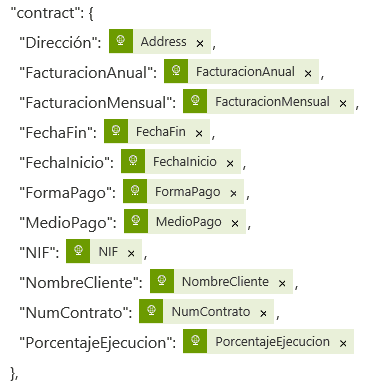Delete the FechaInicio token using x
The height and width of the screenshot is (386, 391).
point(230,163)
